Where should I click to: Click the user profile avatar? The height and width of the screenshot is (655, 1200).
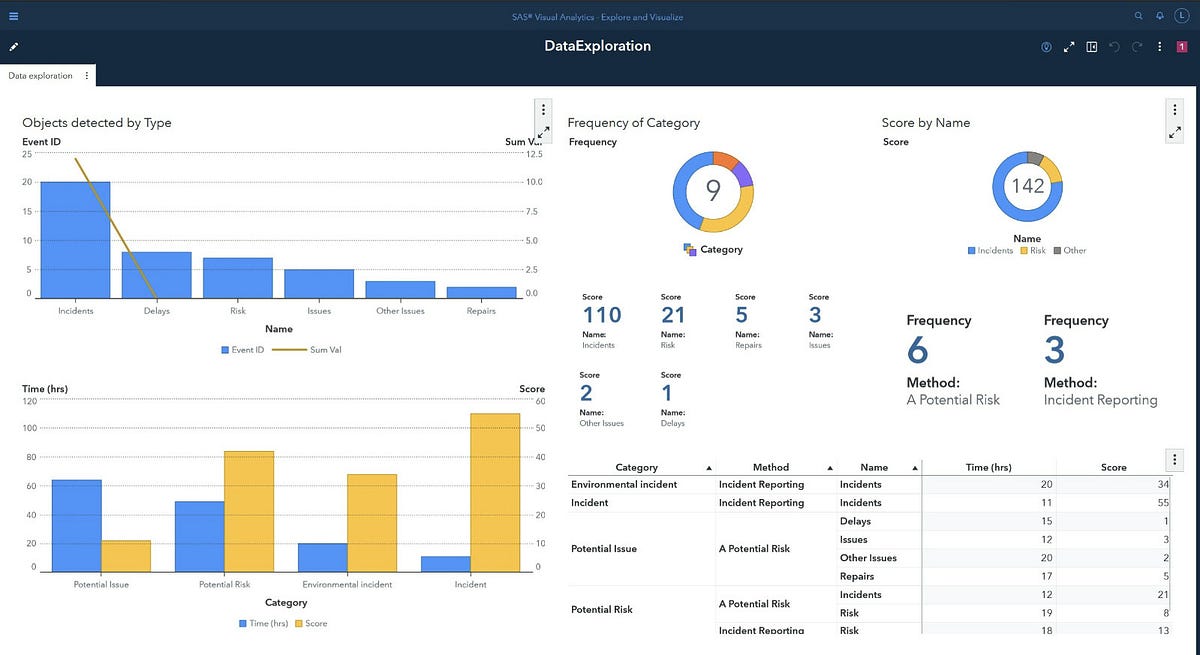pos(1181,16)
